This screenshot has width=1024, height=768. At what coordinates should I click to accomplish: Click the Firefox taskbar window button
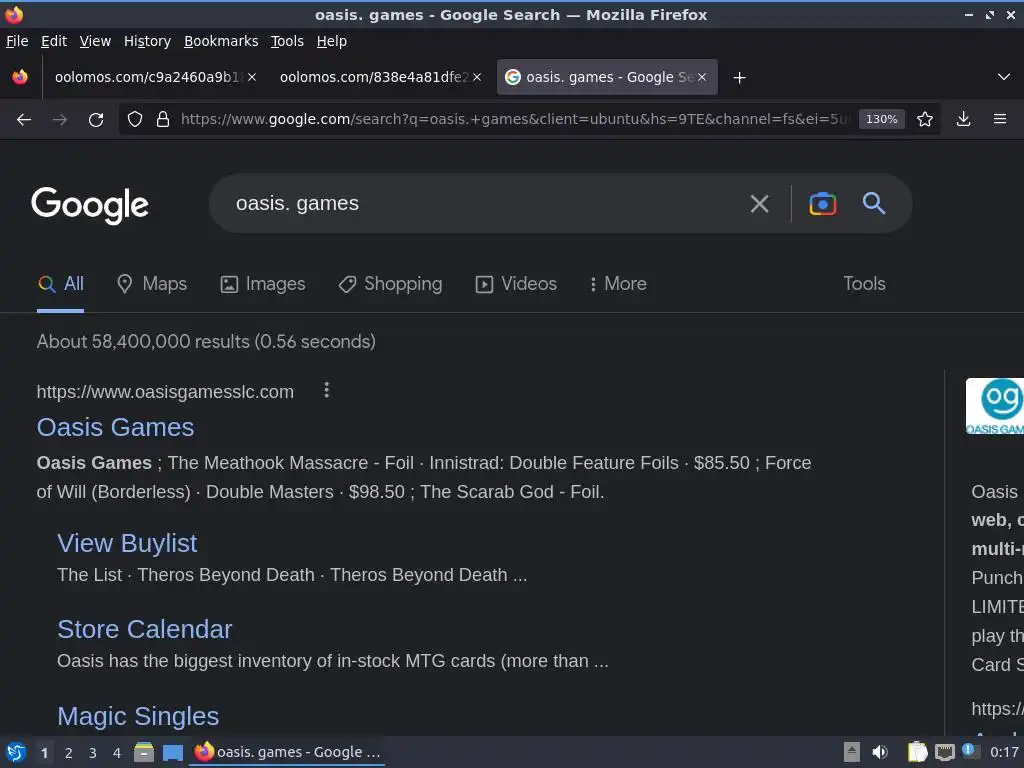(287, 752)
